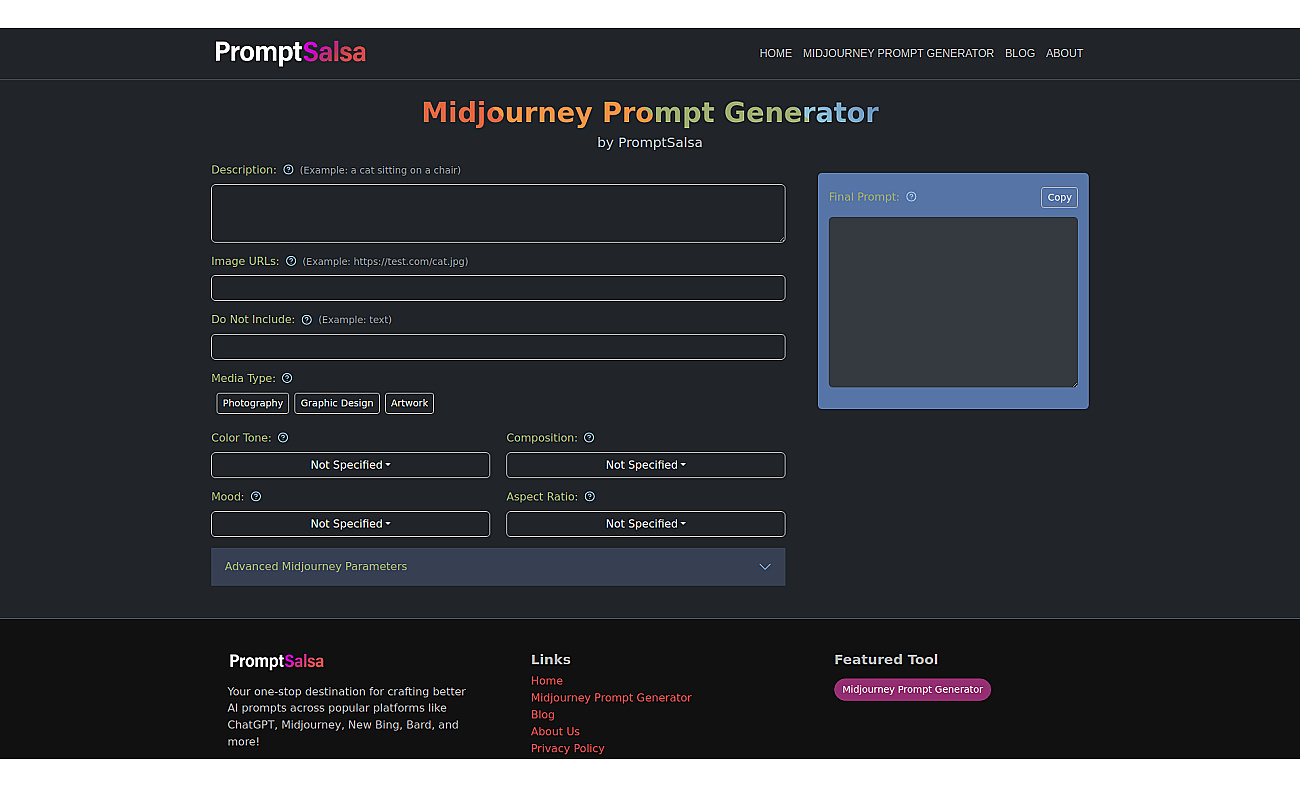
Task: Open the Aspect Ratio dropdown
Action: tap(646, 524)
